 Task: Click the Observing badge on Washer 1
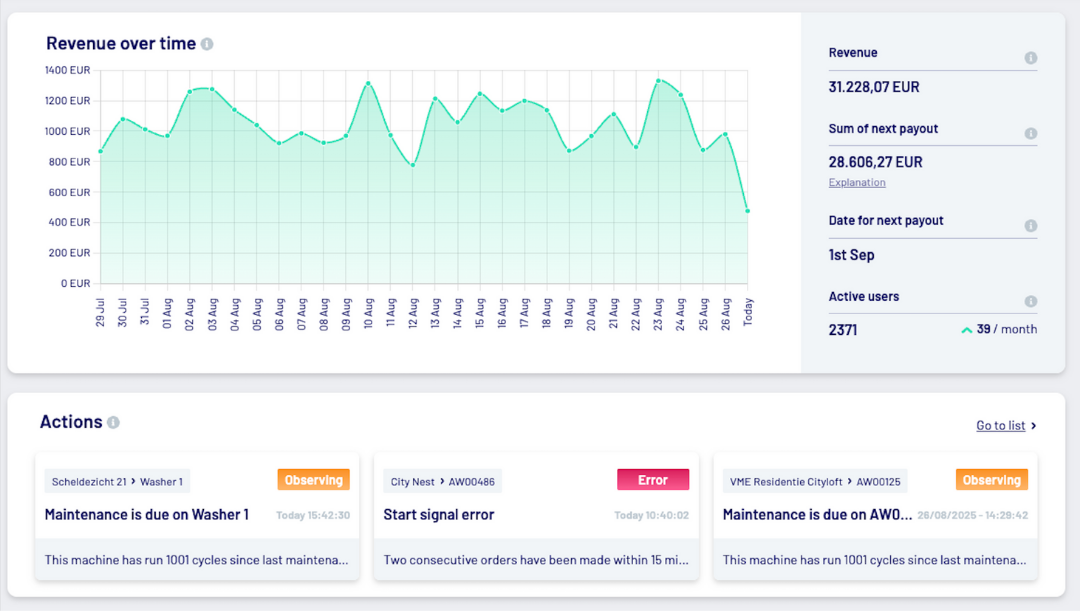[313, 479]
